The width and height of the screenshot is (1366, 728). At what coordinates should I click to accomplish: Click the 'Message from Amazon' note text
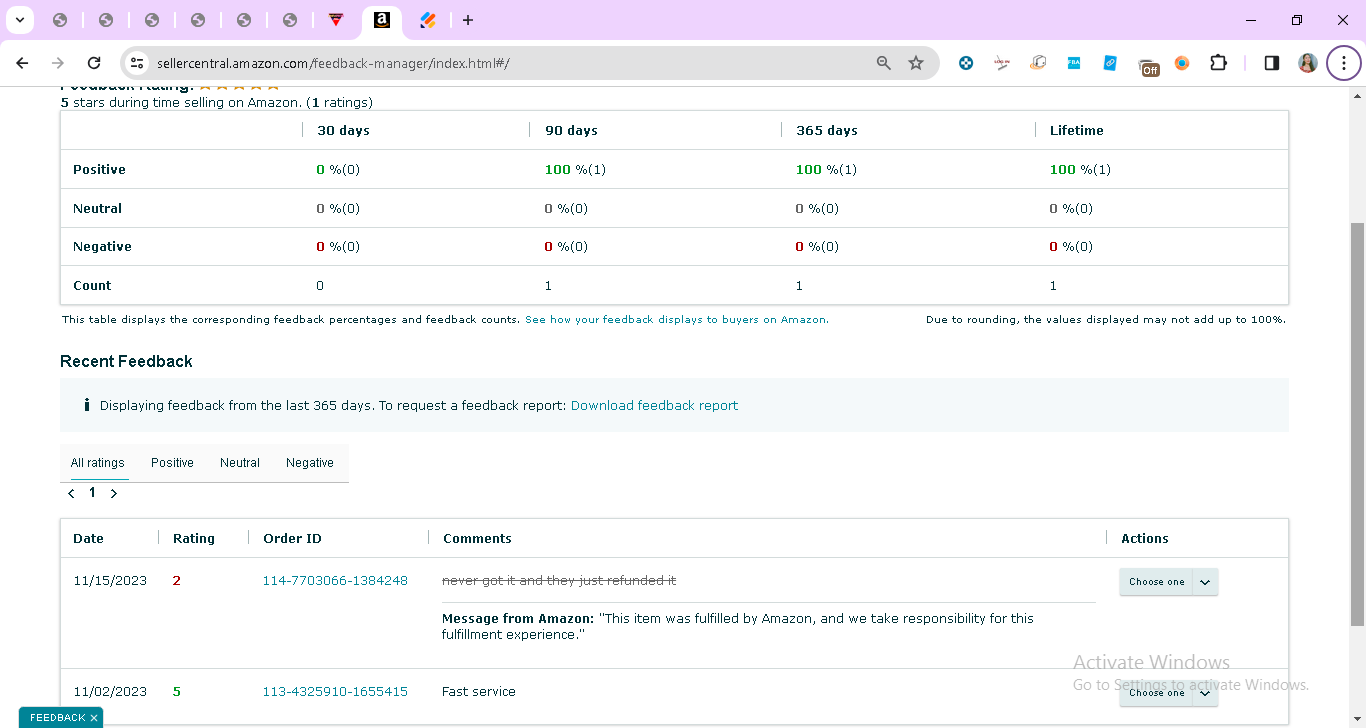[738, 626]
